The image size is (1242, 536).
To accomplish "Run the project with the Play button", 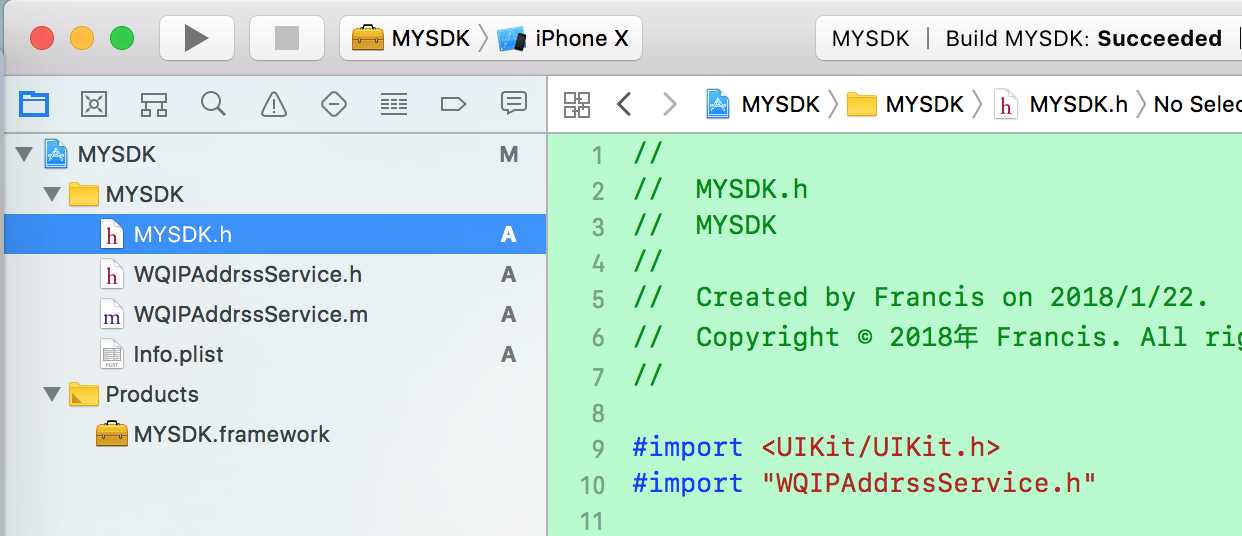I will (x=196, y=38).
